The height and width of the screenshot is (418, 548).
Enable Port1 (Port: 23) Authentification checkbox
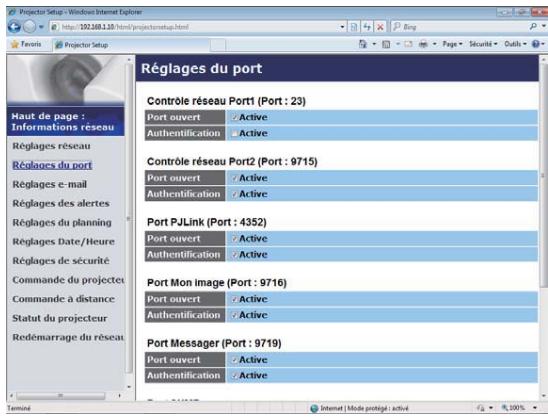click(x=235, y=134)
